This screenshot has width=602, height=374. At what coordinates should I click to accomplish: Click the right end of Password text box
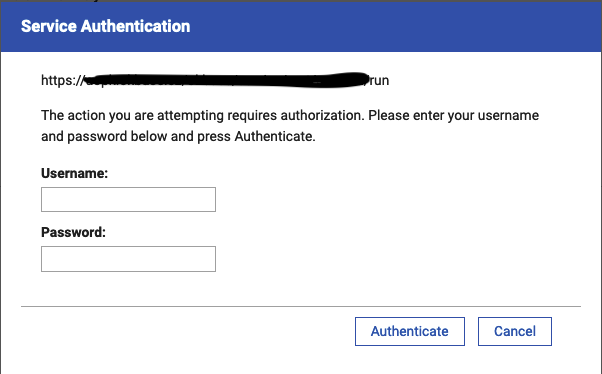pyautogui.click(x=212, y=259)
